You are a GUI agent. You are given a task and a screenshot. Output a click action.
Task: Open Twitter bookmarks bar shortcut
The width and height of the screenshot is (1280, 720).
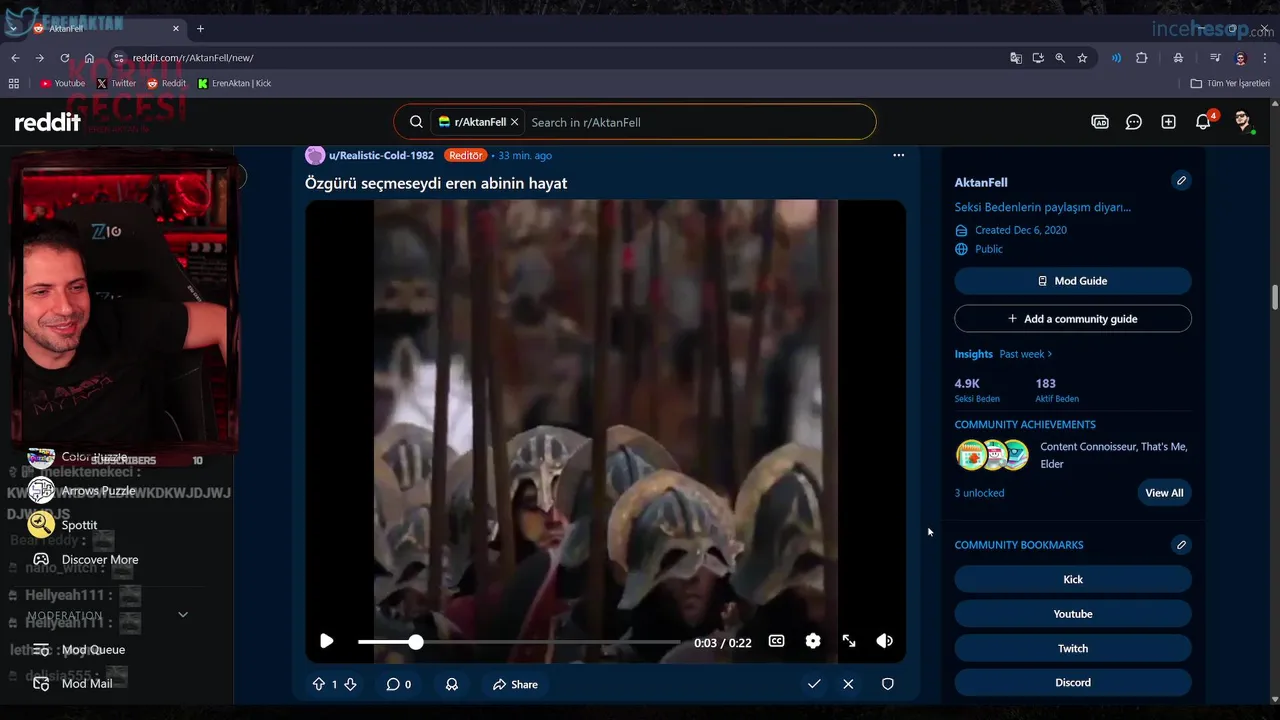click(x=116, y=83)
